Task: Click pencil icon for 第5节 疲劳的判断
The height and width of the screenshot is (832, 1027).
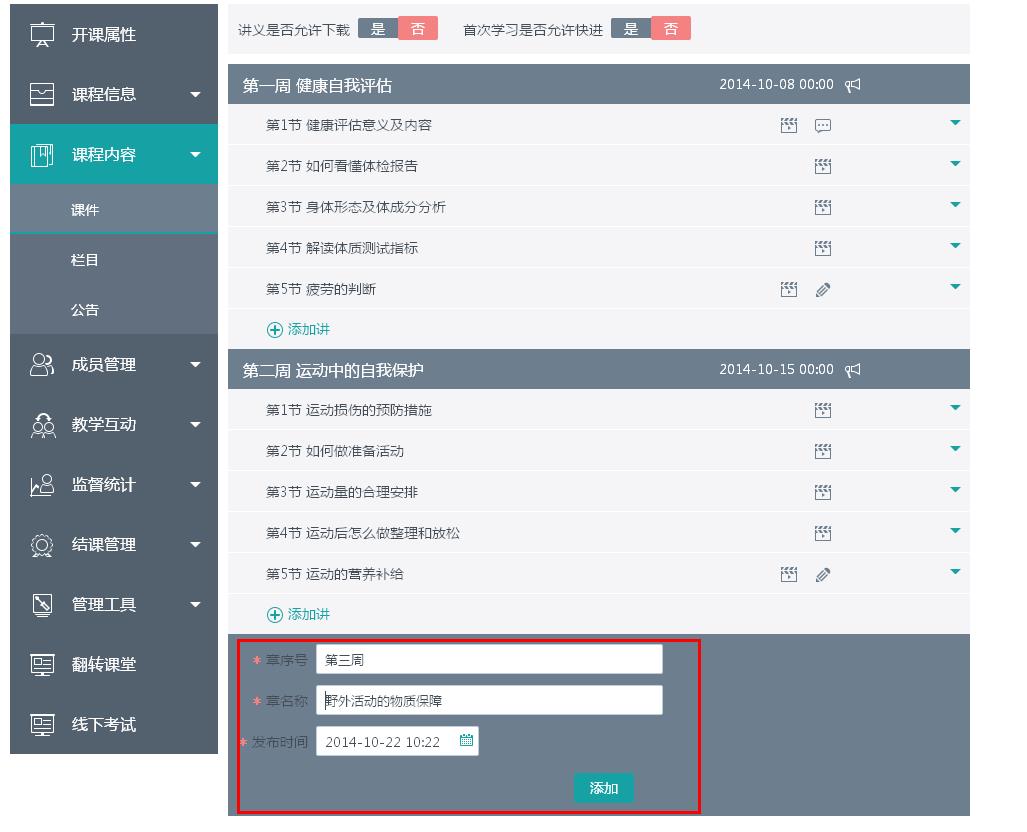Action: (x=823, y=290)
